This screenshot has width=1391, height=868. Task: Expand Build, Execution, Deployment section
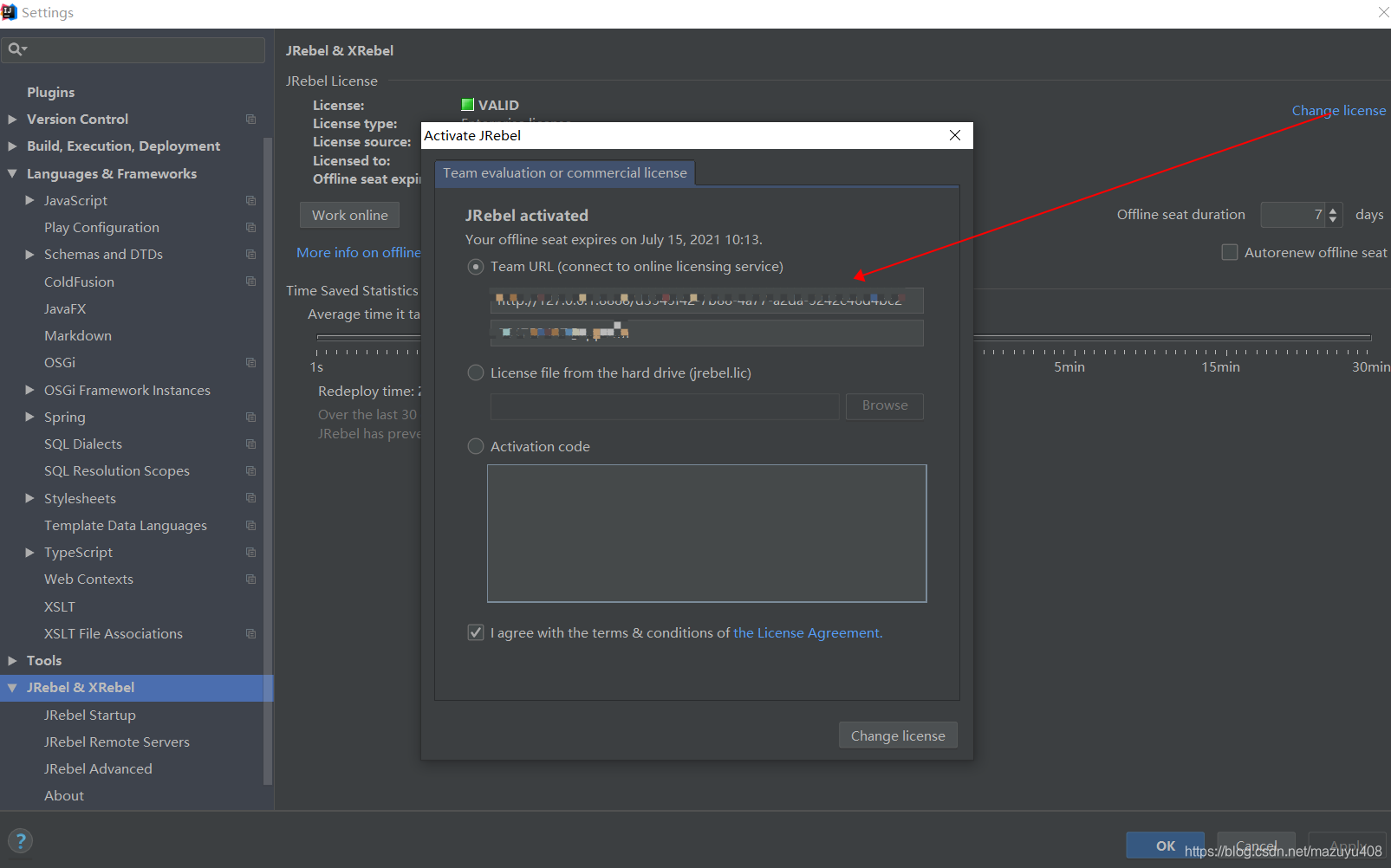coord(12,146)
